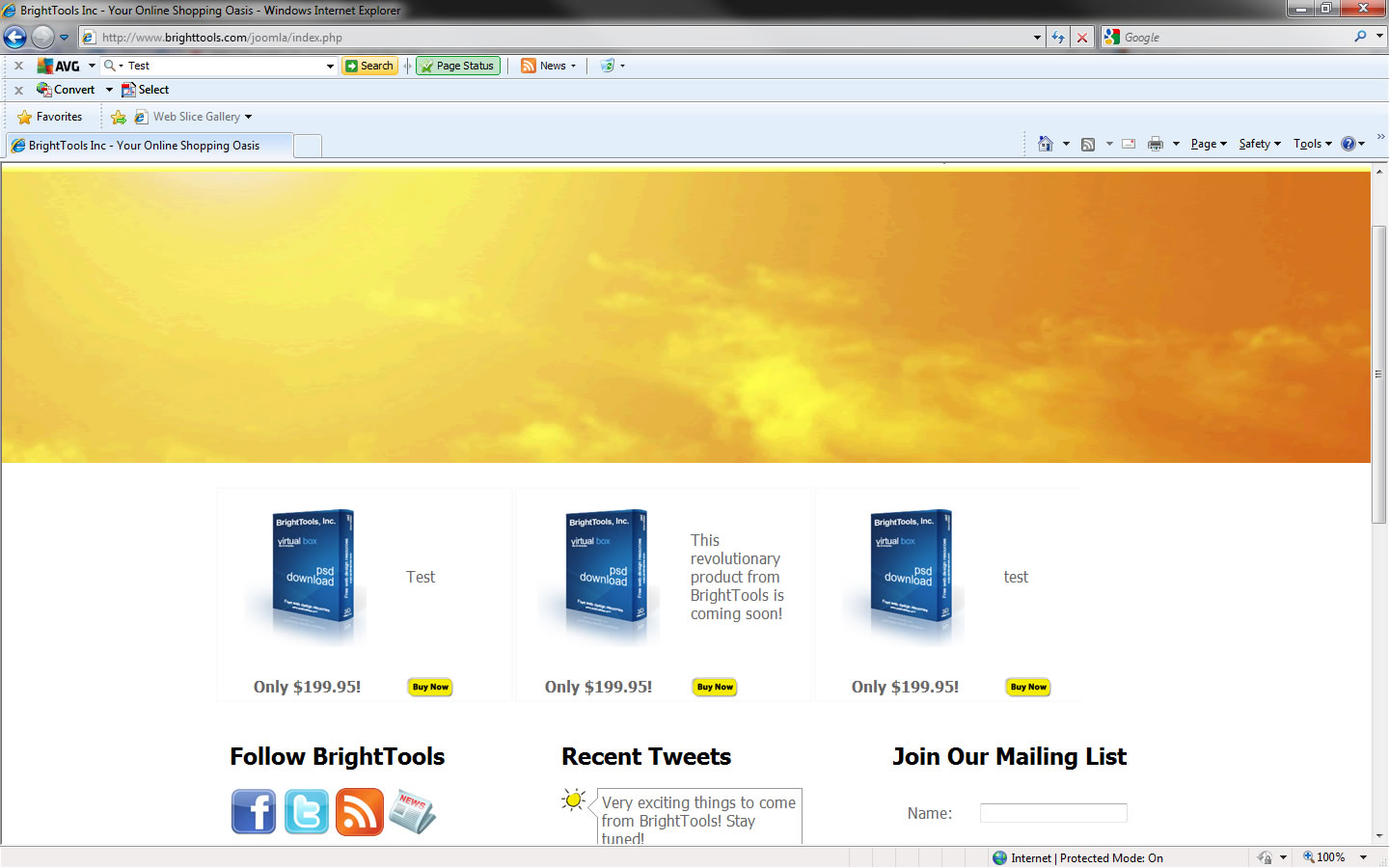Click the Test product box thumbnail
This screenshot has width=1389, height=868.
pos(308,577)
